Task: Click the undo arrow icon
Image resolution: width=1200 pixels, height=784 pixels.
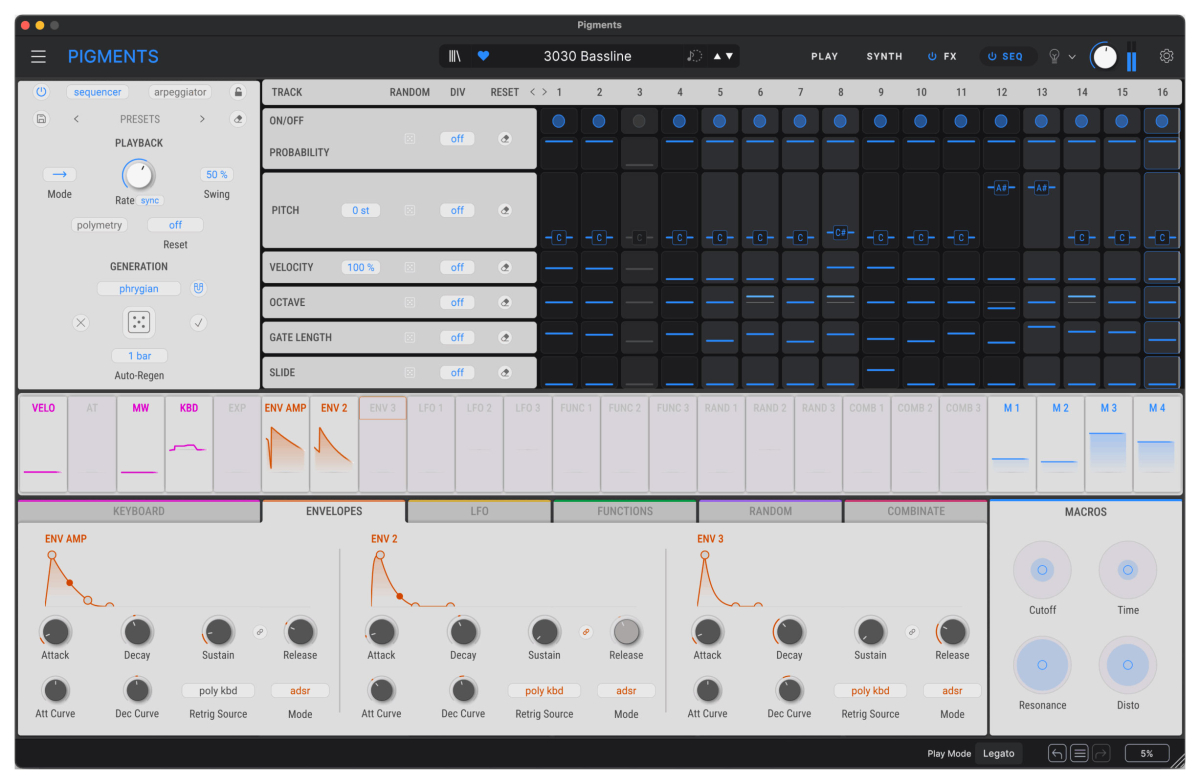Action: pyautogui.click(x=1057, y=753)
